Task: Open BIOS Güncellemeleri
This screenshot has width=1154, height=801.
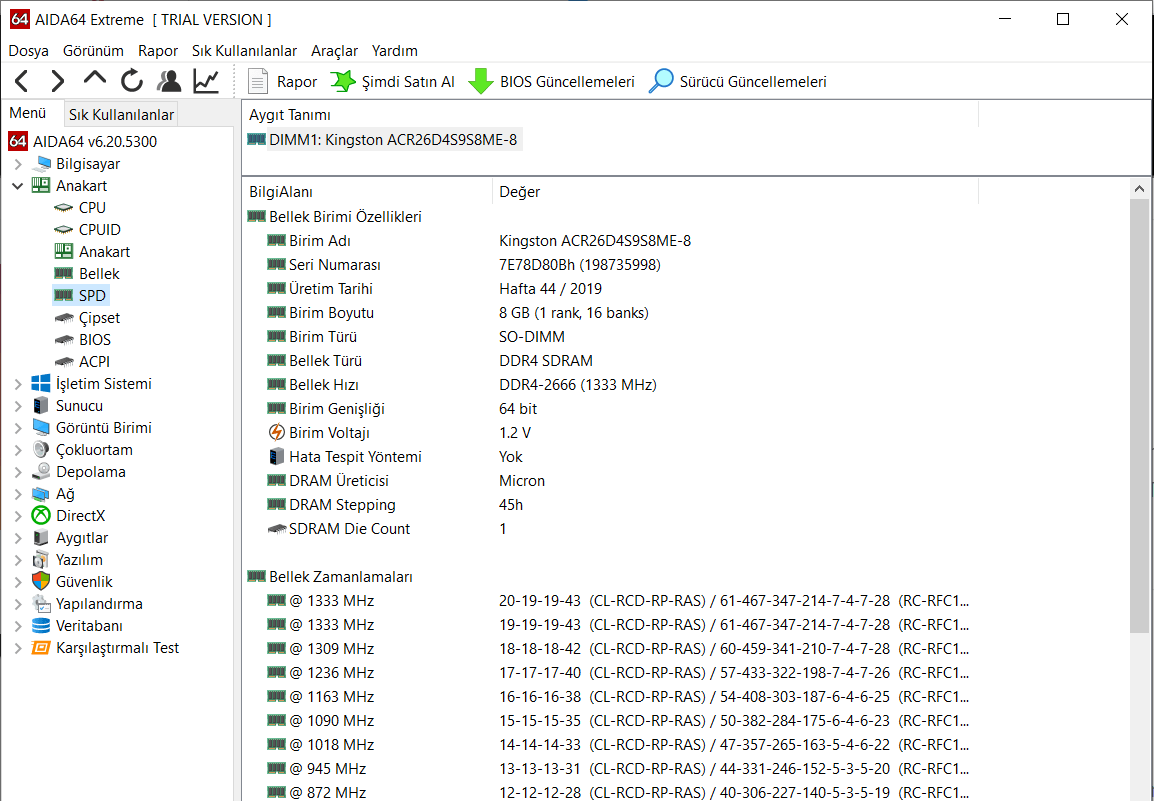Action: click(x=552, y=82)
